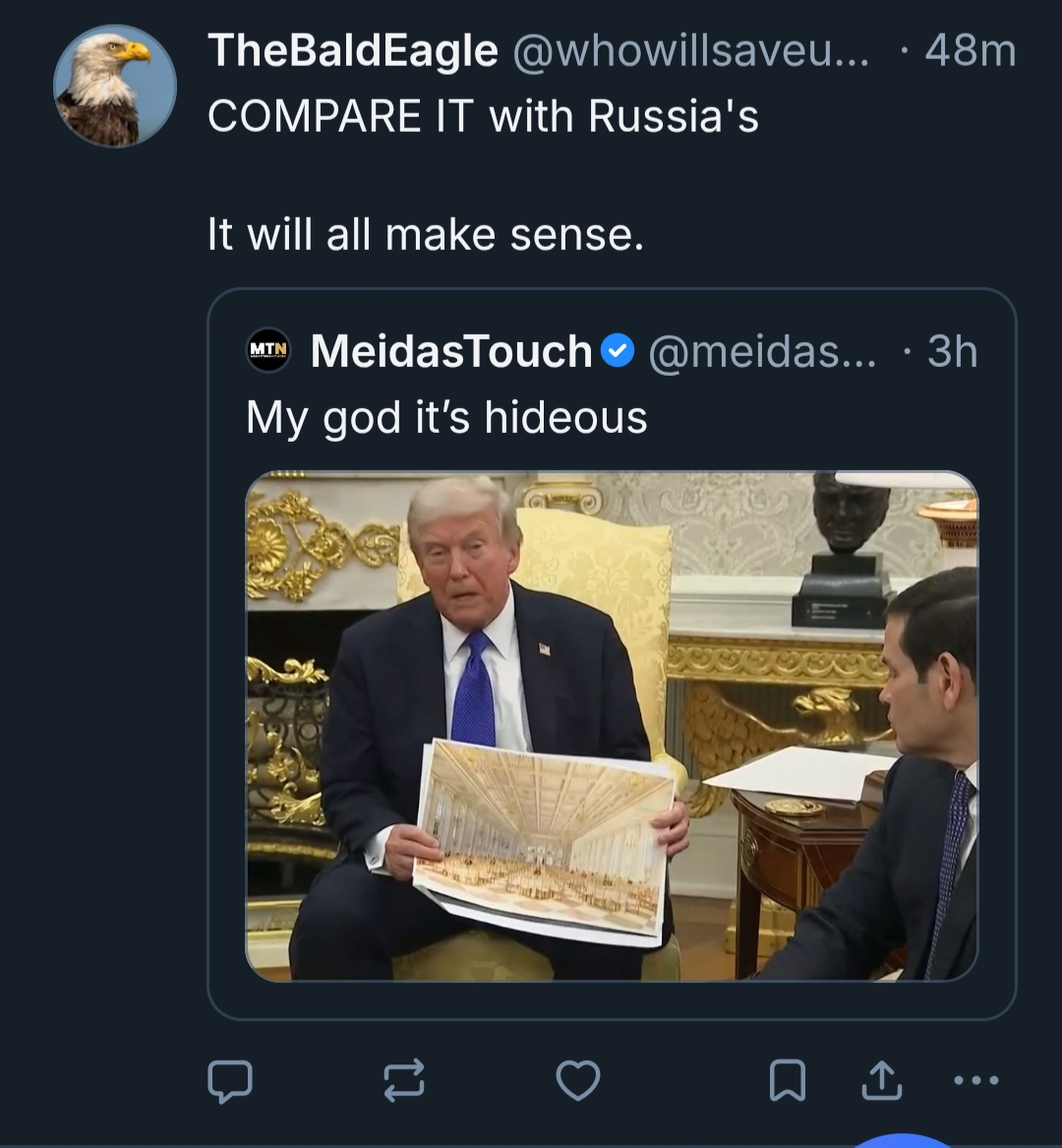Click the share upload icon
The height and width of the screenshot is (1148, 1062).
click(x=881, y=1080)
